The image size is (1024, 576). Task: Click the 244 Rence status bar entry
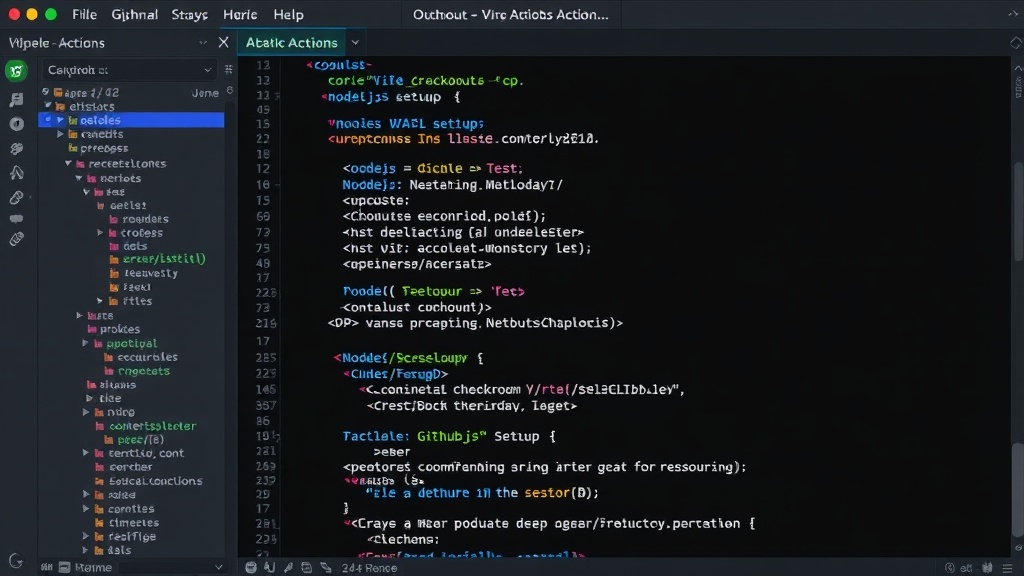pyautogui.click(x=369, y=568)
